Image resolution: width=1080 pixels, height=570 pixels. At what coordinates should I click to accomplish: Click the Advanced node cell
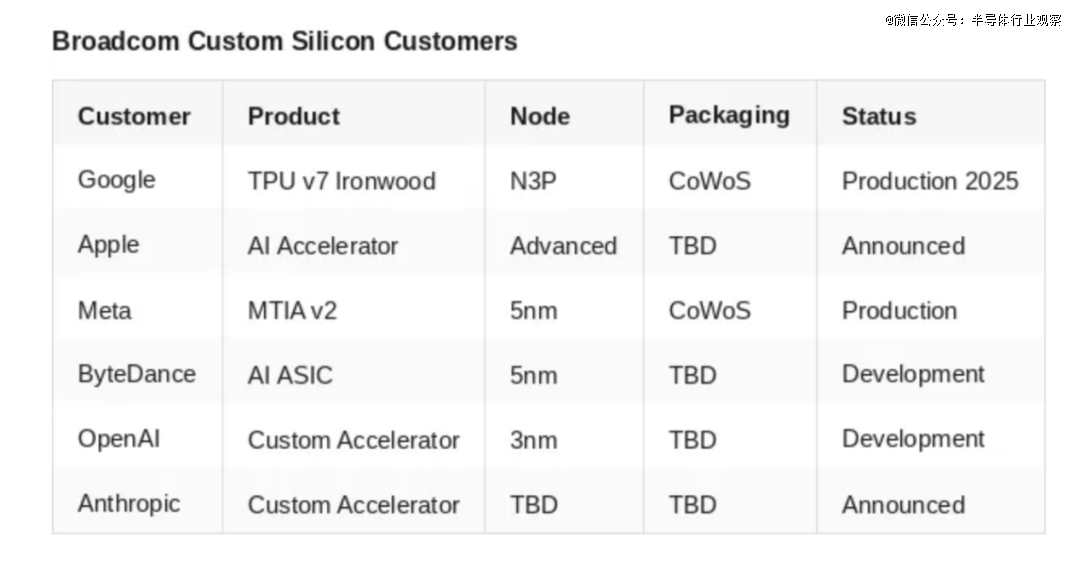563,246
